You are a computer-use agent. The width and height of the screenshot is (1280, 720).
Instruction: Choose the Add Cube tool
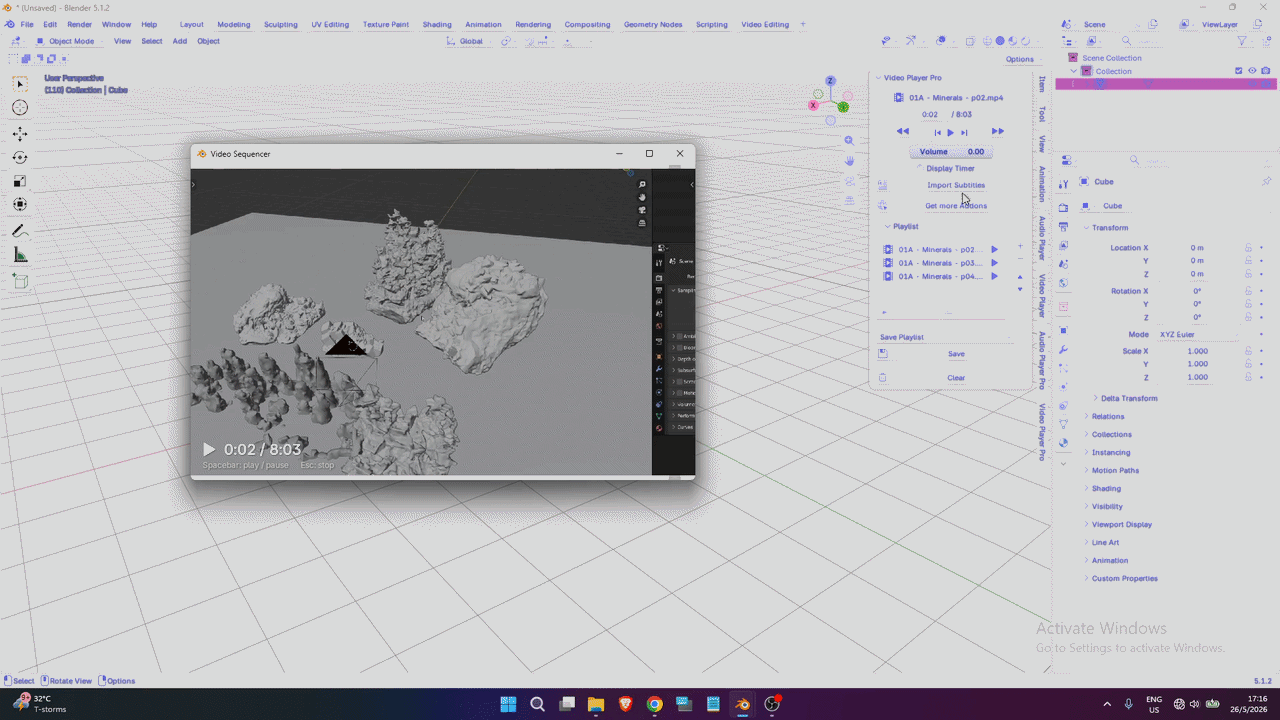[x=20, y=282]
